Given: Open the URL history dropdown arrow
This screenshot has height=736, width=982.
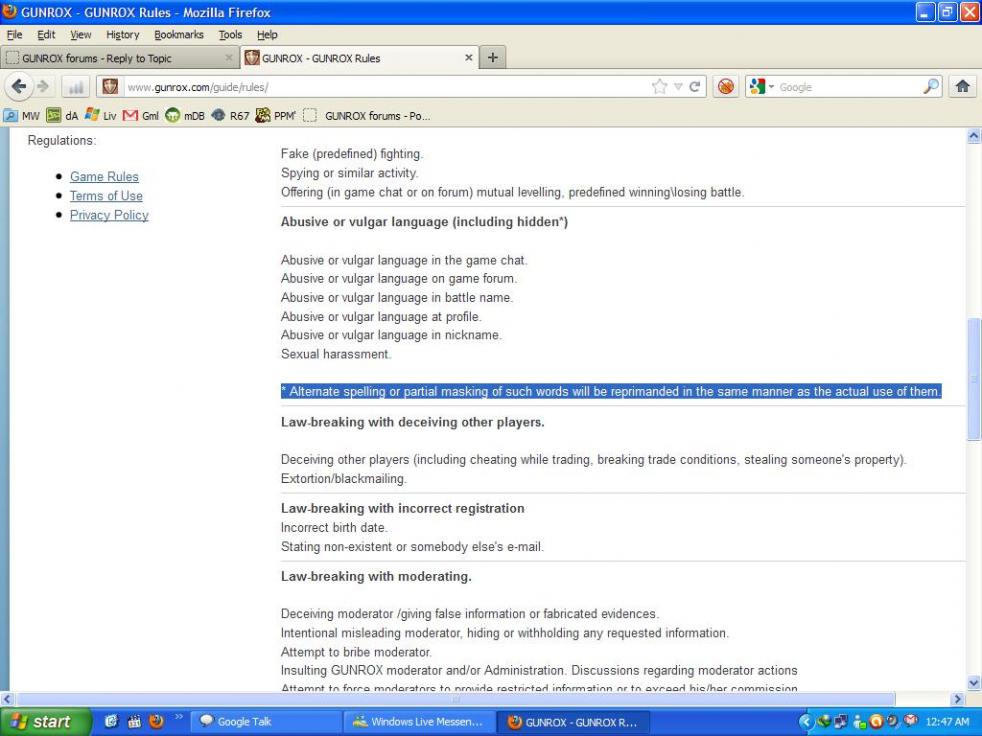Looking at the screenshot, I should 677,87.
